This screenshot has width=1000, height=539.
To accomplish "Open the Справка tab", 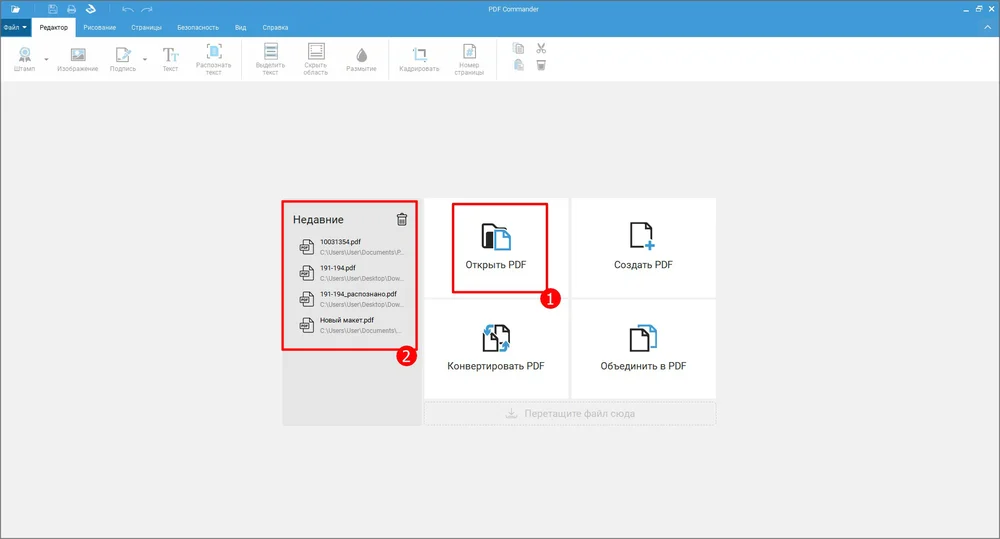I will pyautogui.click(x=275, y=27).
